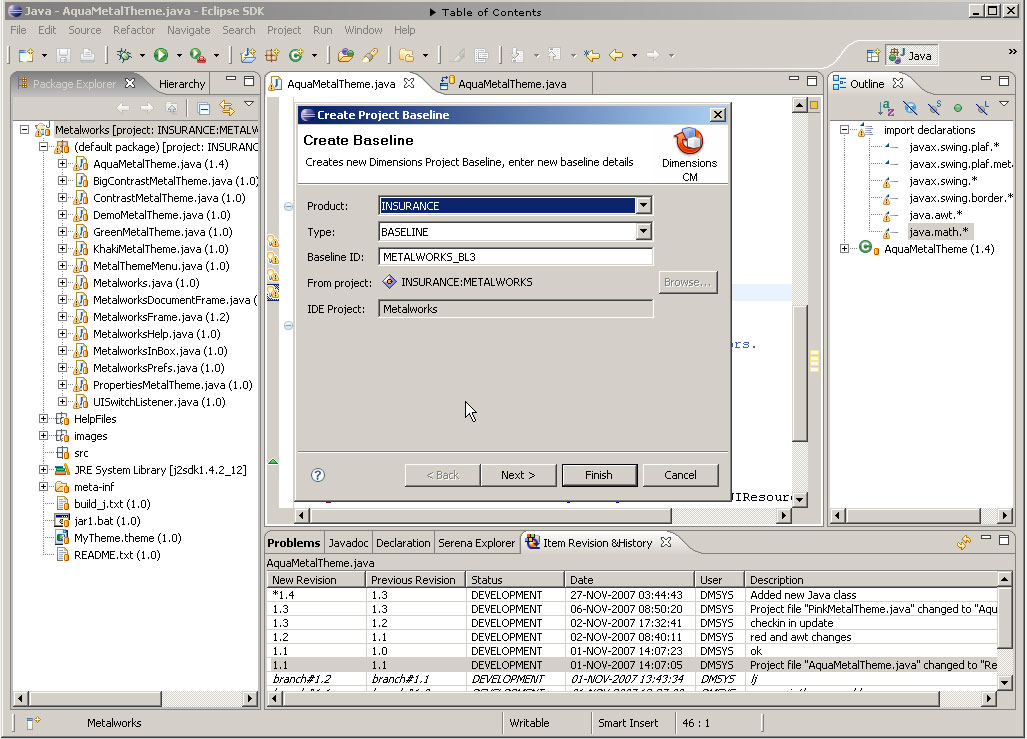Click the Back navigation yellow arrow

[x=616, y=56]
